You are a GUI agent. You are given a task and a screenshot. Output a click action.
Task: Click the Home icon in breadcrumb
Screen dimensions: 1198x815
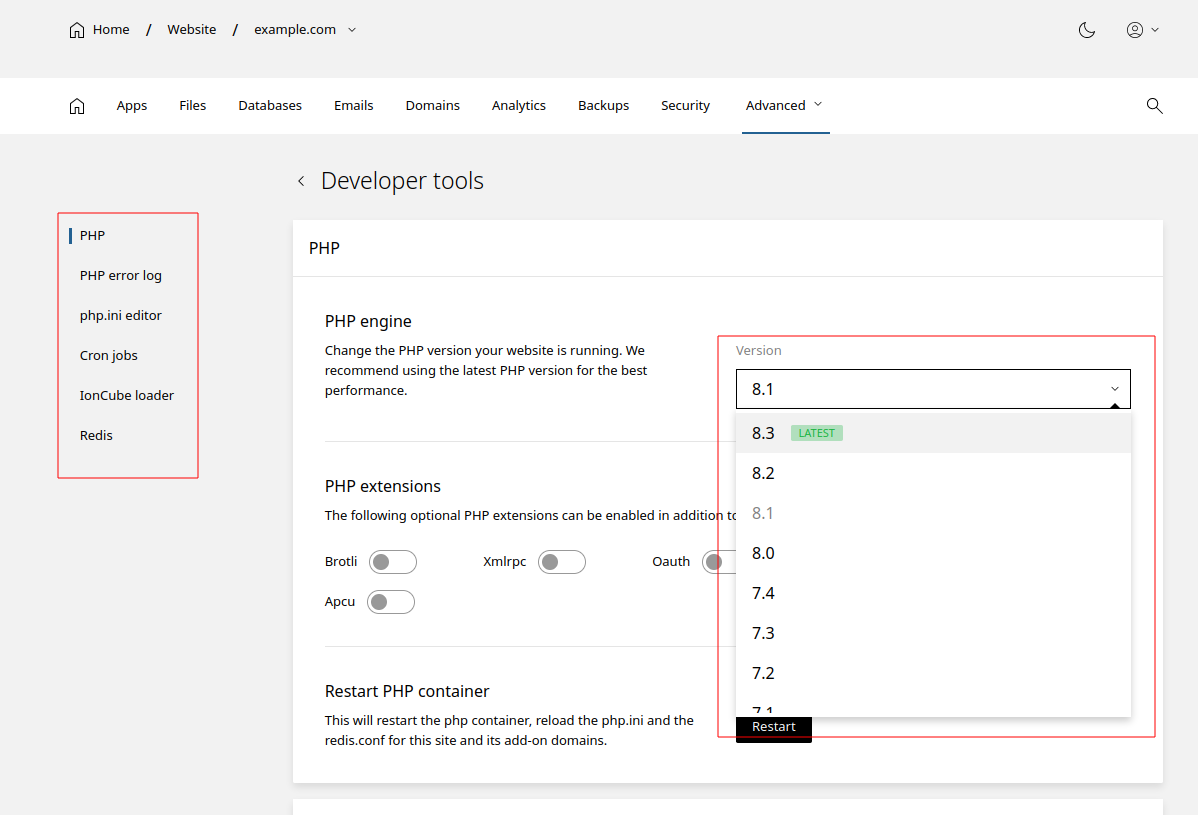click(77, 30)
